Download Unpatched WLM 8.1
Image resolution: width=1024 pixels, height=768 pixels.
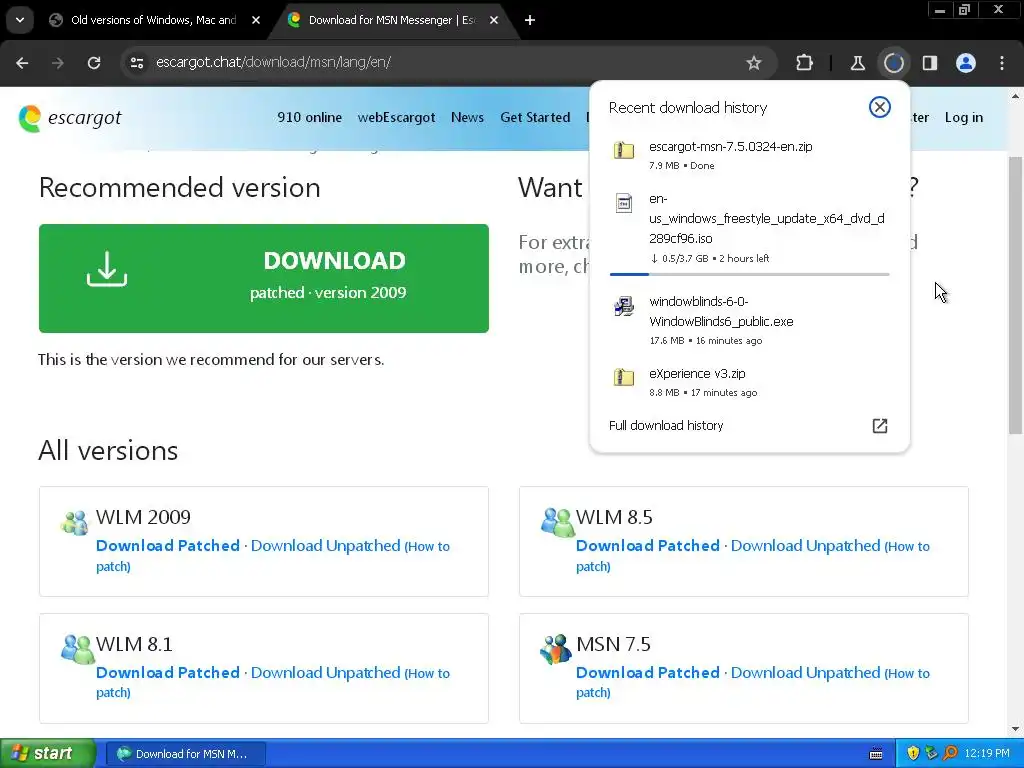[x=325, y=673]
